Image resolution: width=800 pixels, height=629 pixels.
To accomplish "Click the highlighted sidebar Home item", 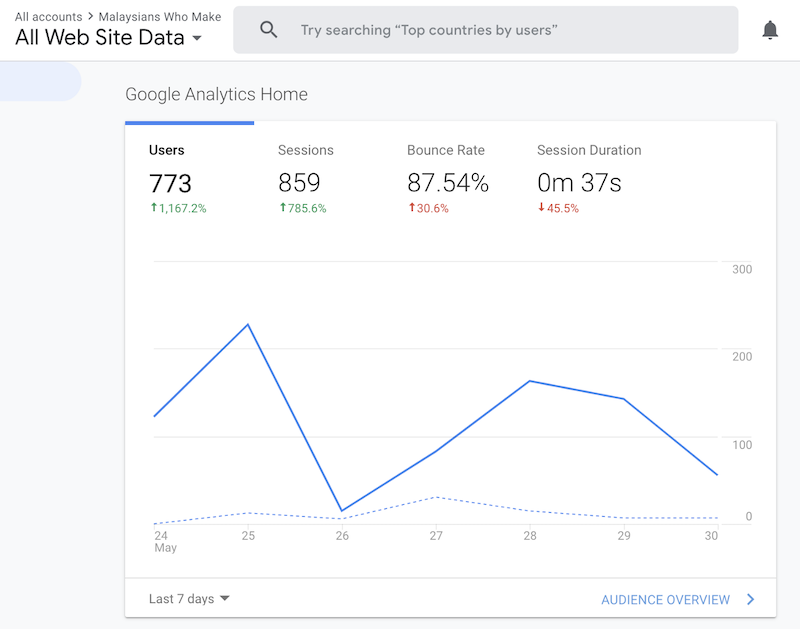I will point(40,81).
